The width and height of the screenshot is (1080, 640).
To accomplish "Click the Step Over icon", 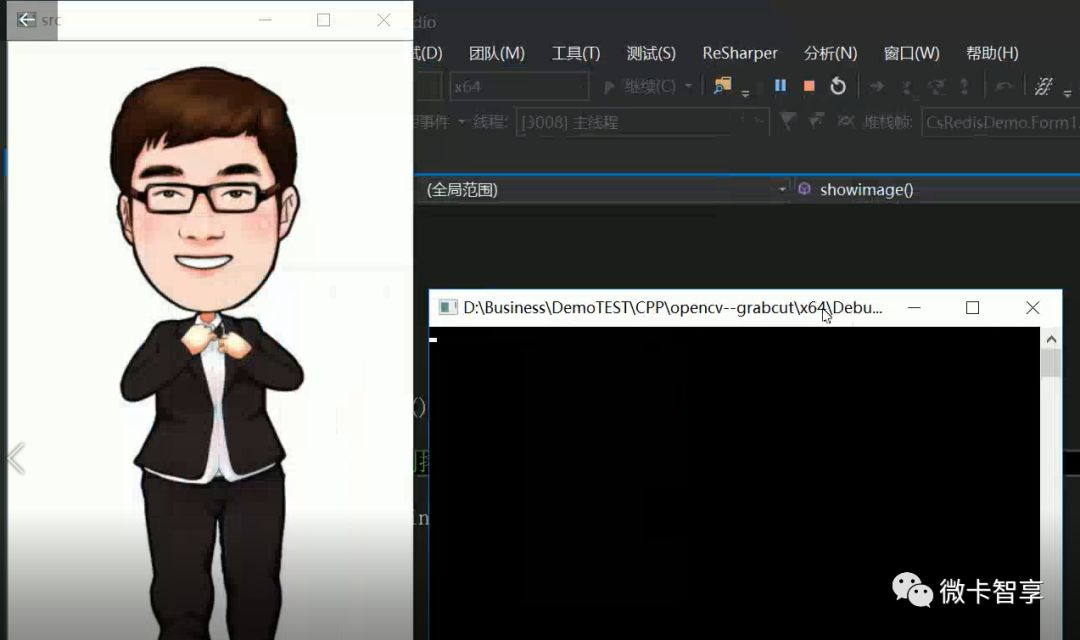I will (935, 87).
